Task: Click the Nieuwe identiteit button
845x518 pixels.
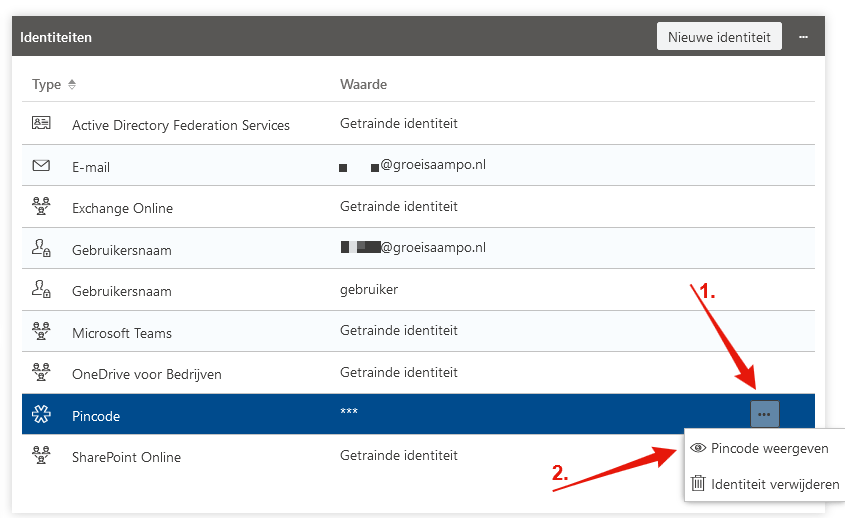Action: coord(718,37)
